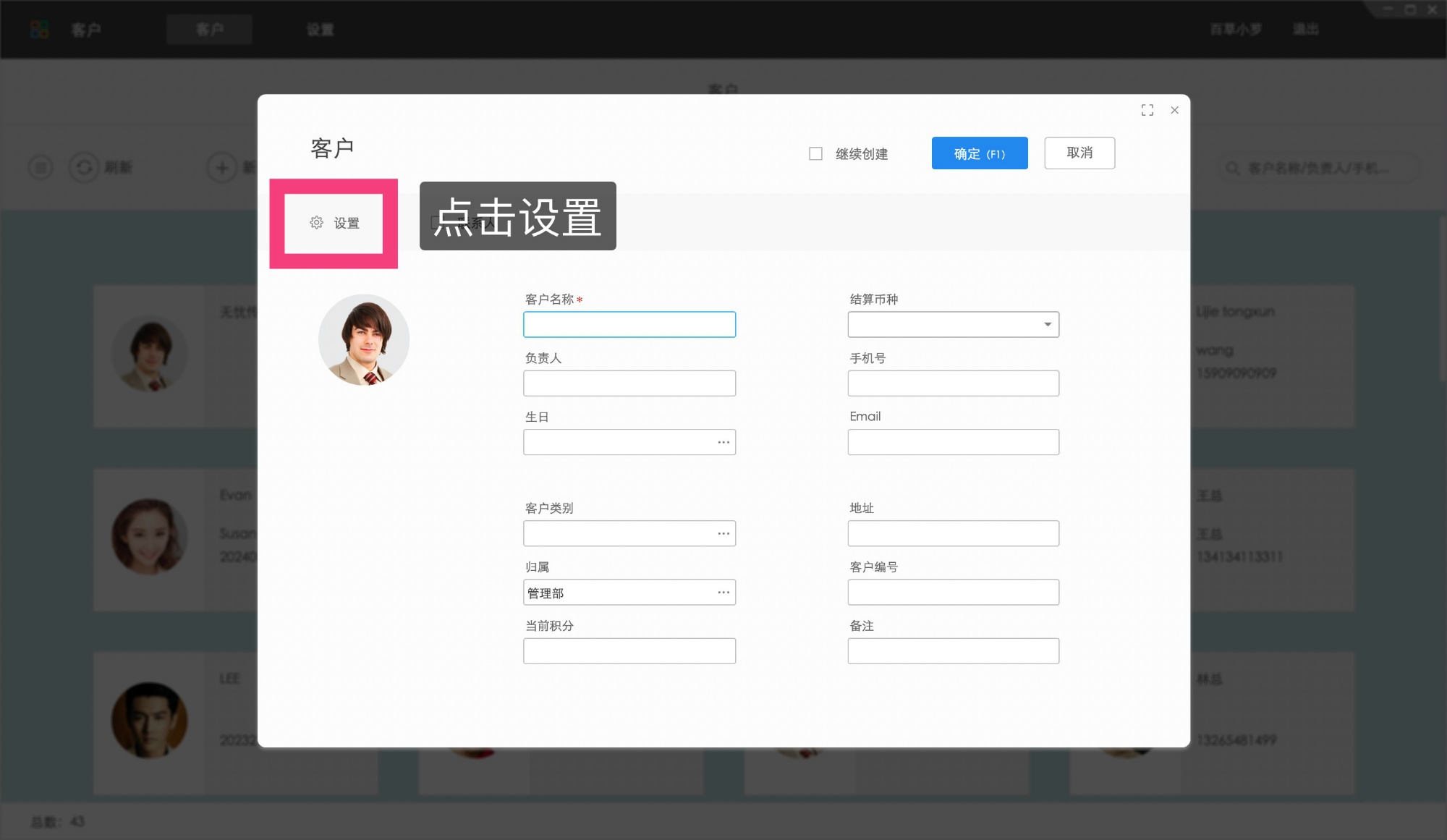This screenshot has width=1447, height=840.
Task: Click the refresh 刷新 icon
Action: tap(84, 167)
